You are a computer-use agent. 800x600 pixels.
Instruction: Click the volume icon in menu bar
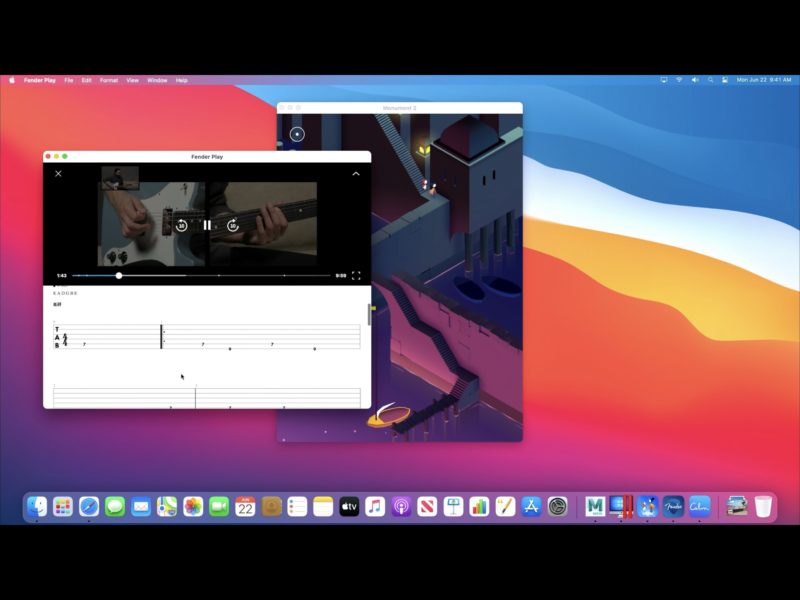click(x=695, y=80)
